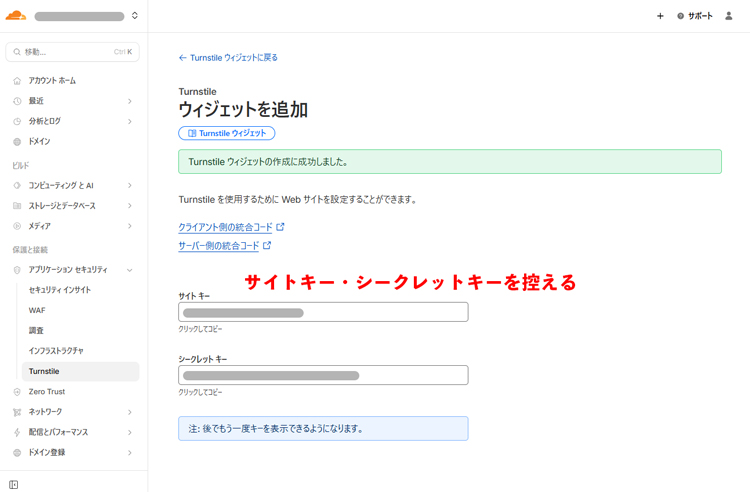Image resolution: width=750 pixels, height=492 pixels.
Task: Expand the ネットワーク chevron
Action: (x=130, y=412)
